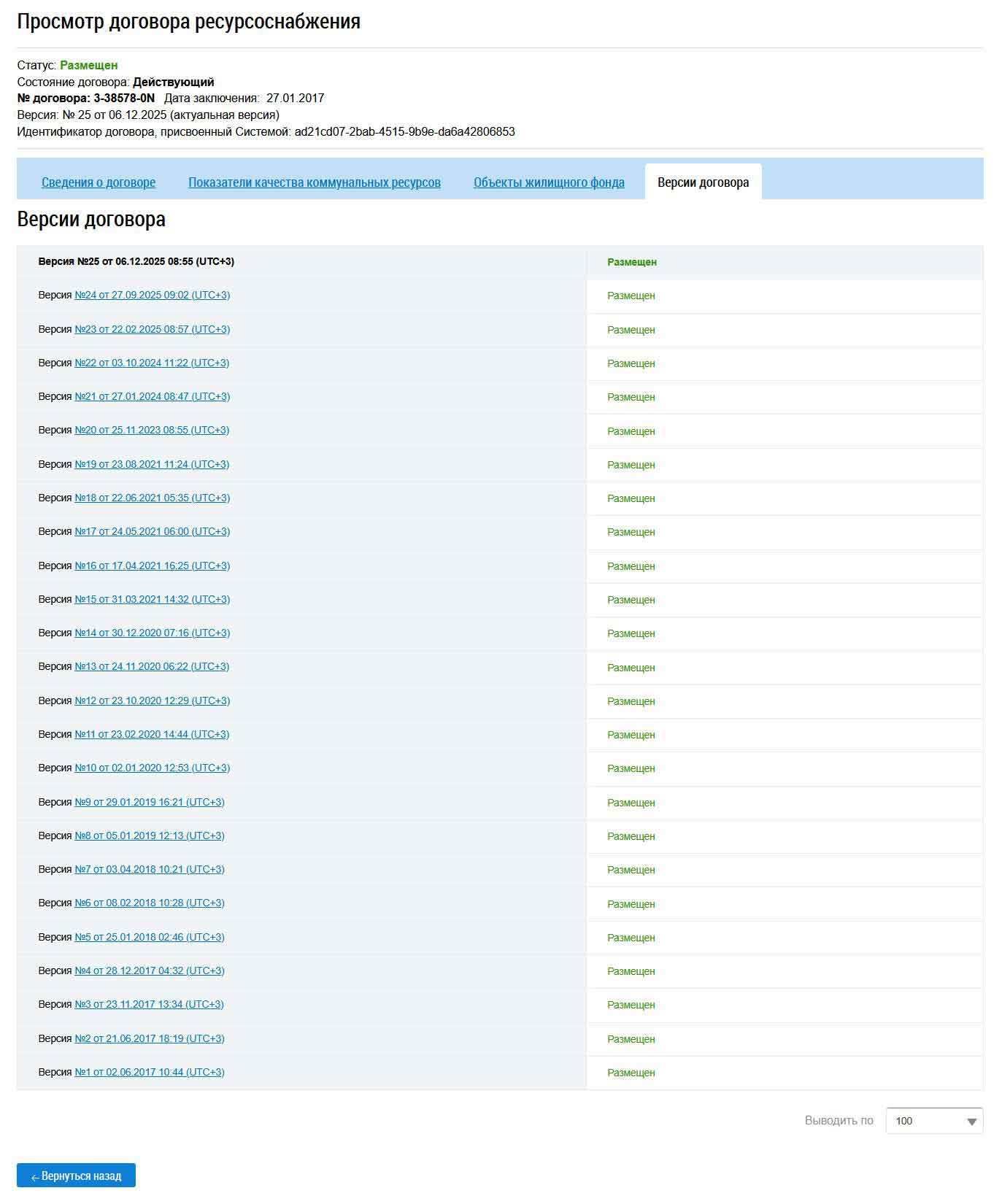
Task: Click the 'Вернуться назад' button
Action: 76,1176
